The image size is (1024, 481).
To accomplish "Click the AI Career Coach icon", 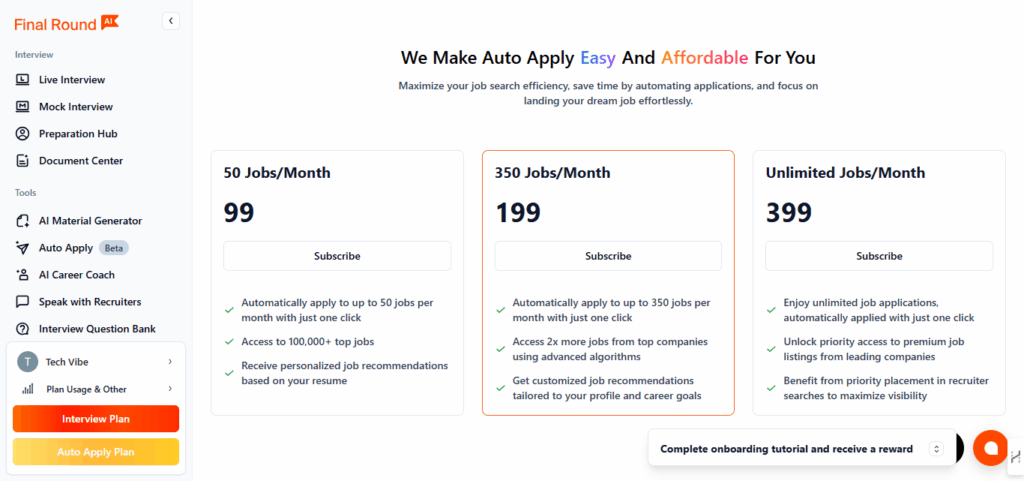I will point(23,275).
